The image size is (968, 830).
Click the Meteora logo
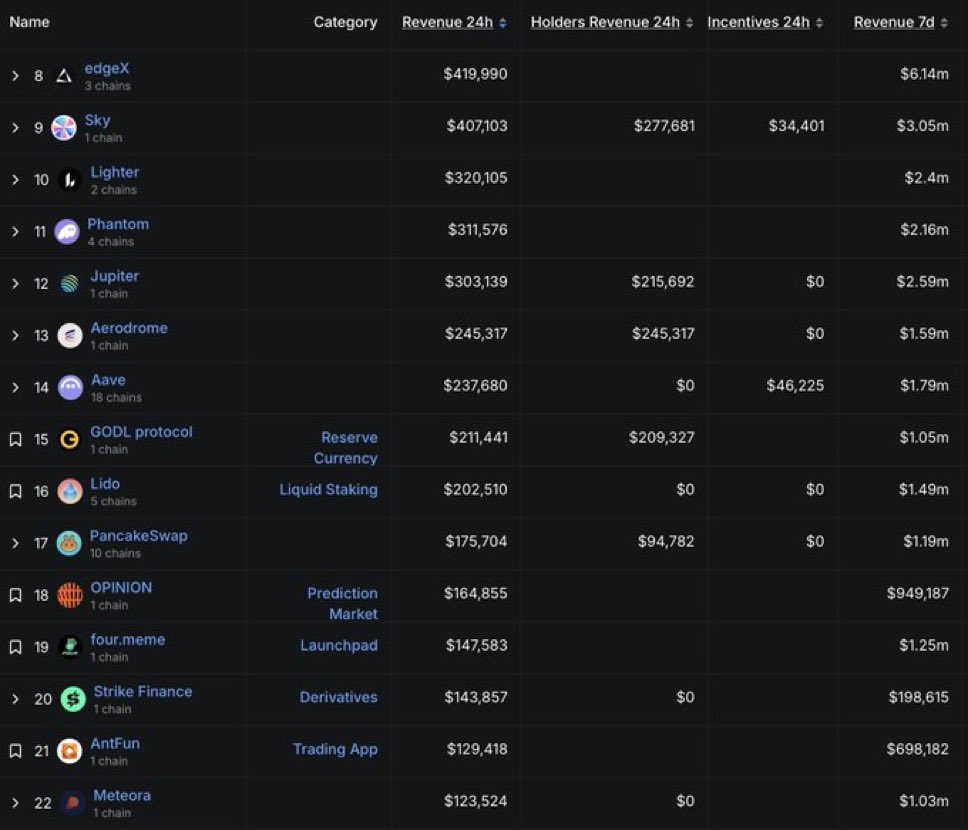click(x=73, y=802)
